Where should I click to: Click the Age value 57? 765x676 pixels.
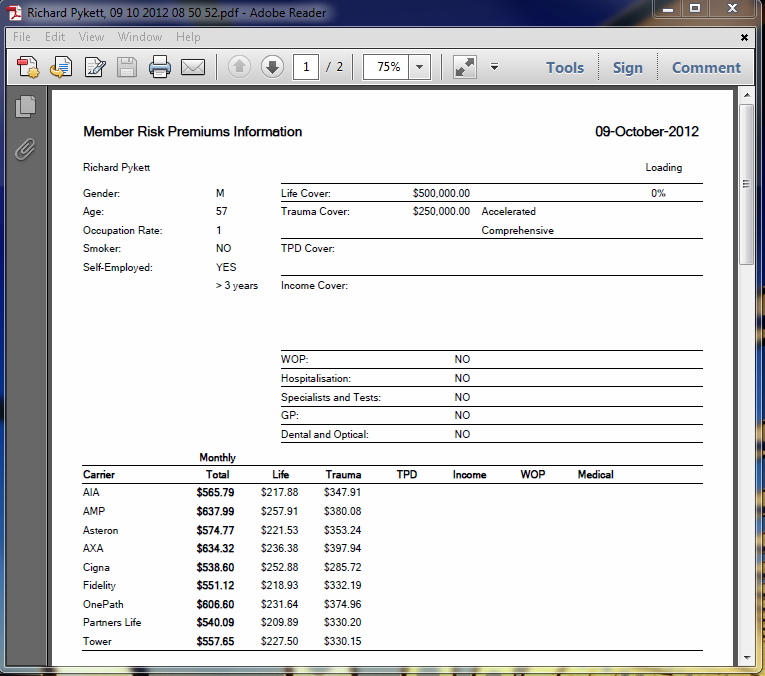pyautogui.click(x=221, y=211)
